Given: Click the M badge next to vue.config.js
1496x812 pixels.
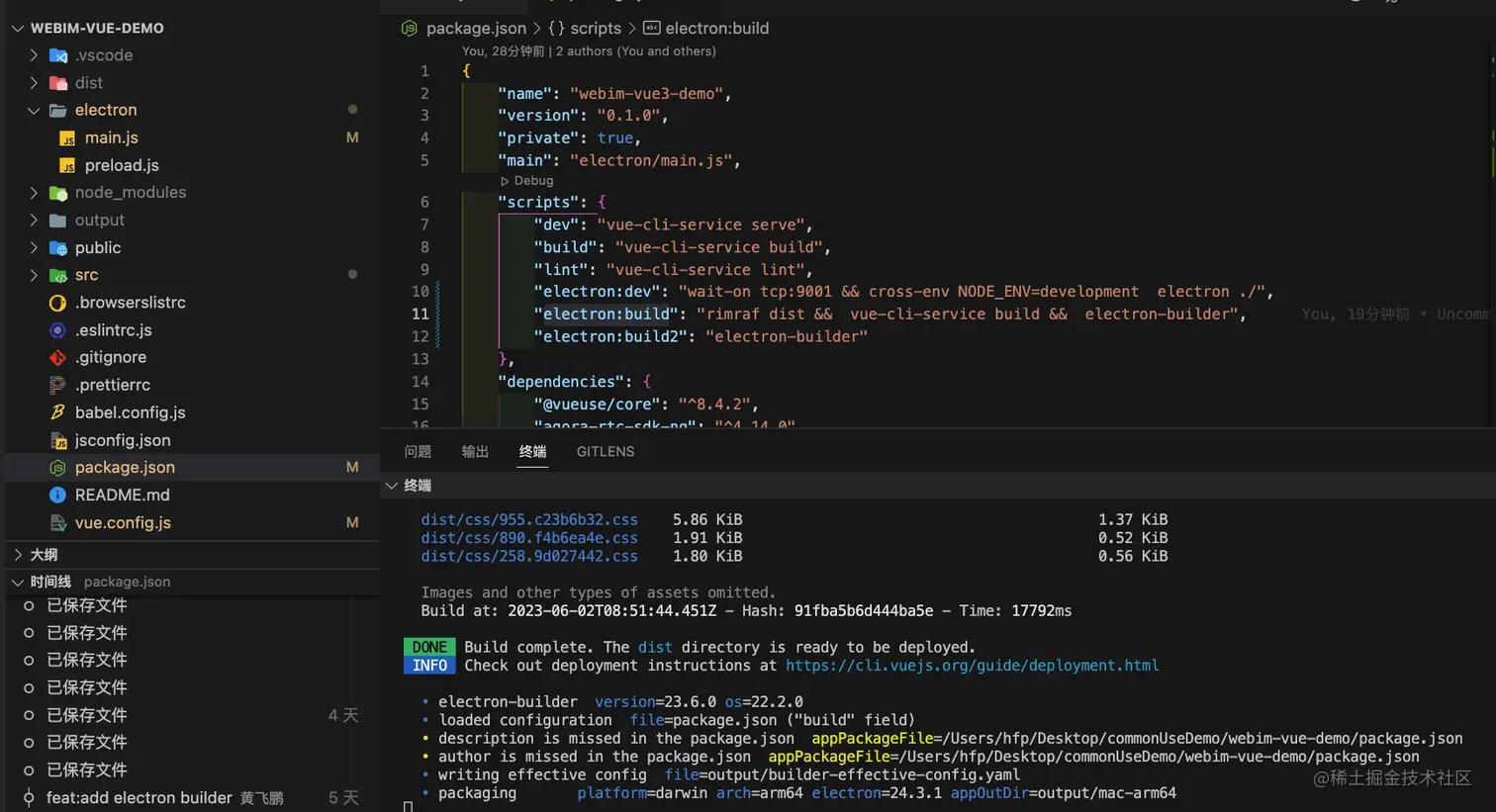Looking at the screenshot, I should click(x=352, y=522).
